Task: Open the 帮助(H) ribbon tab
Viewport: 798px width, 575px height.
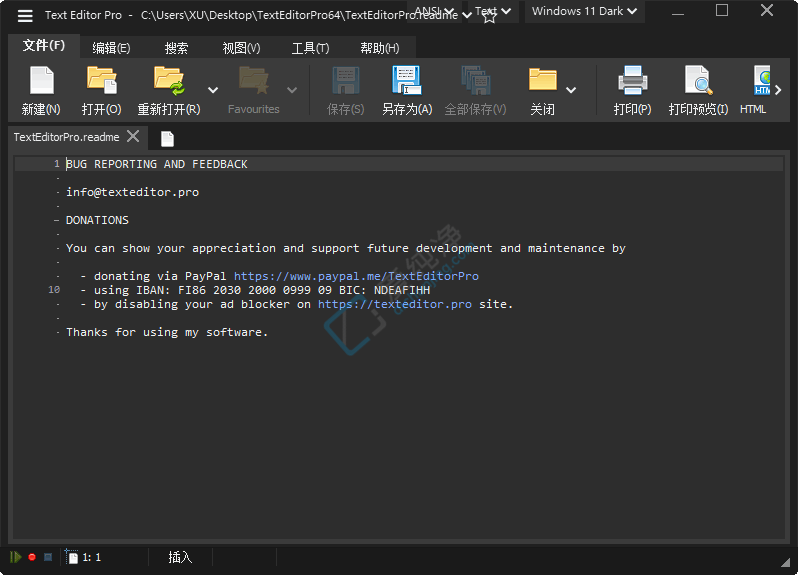Action: click(x=380, y=48)
